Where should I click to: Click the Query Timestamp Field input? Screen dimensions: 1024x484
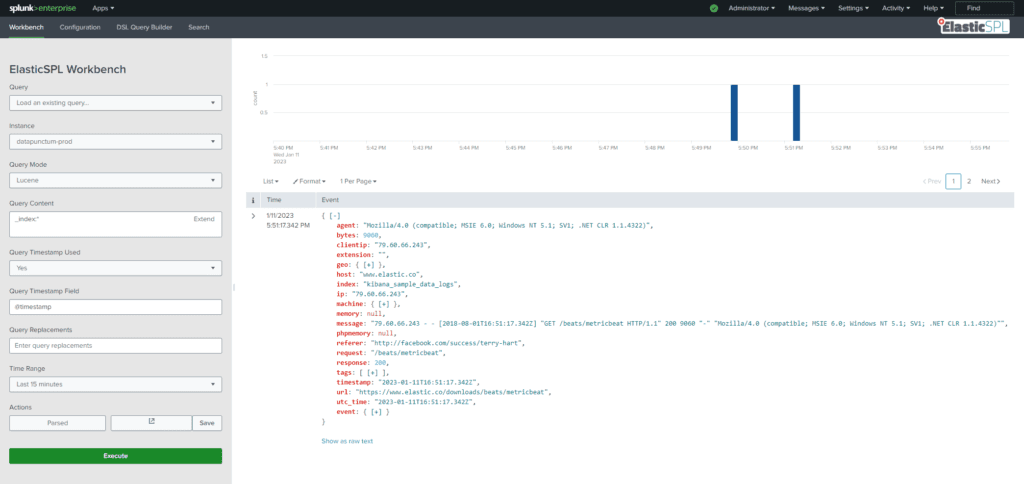[x=116, y=306]
